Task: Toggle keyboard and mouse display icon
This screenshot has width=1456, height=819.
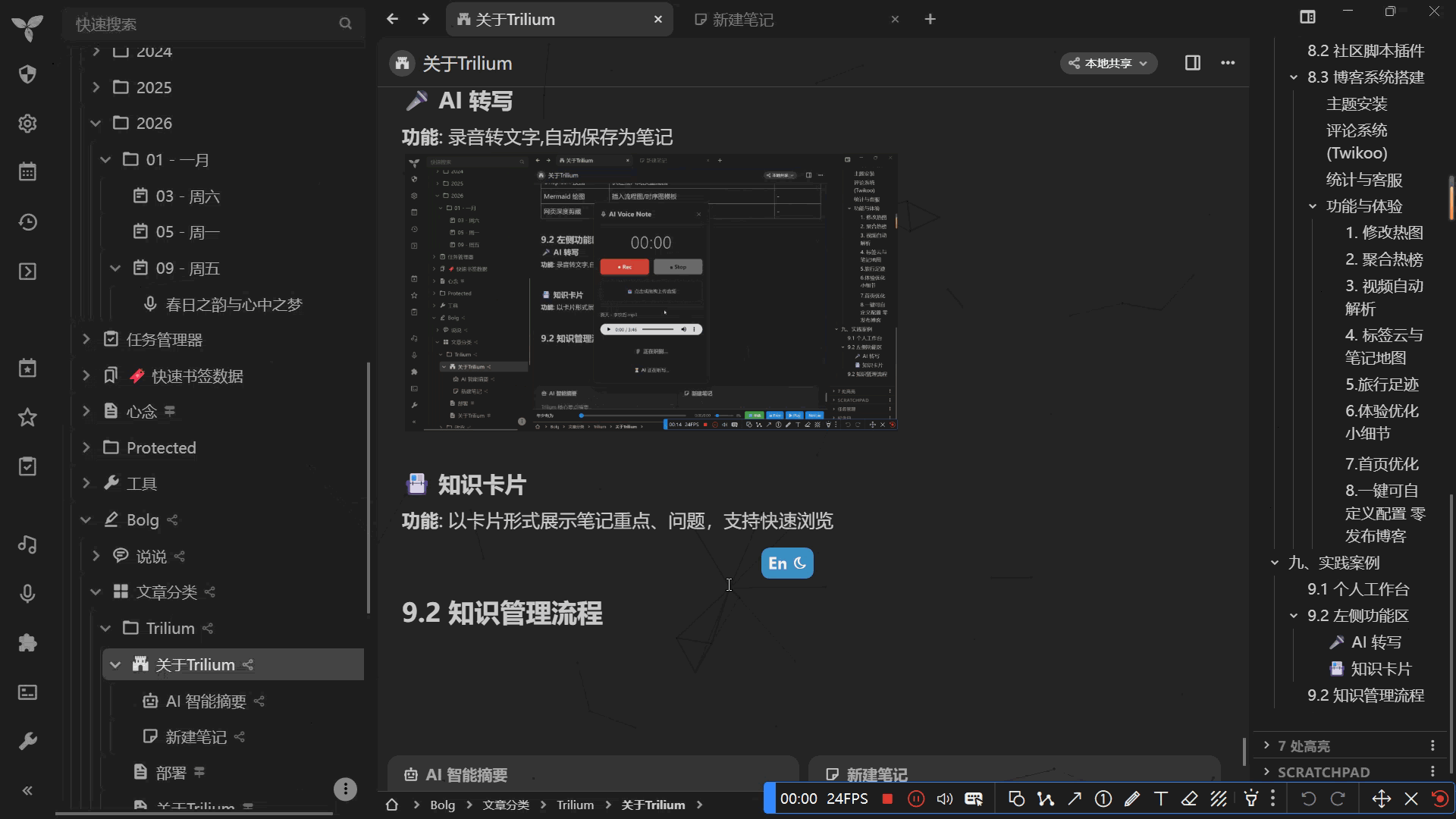Action: point(974,799)
